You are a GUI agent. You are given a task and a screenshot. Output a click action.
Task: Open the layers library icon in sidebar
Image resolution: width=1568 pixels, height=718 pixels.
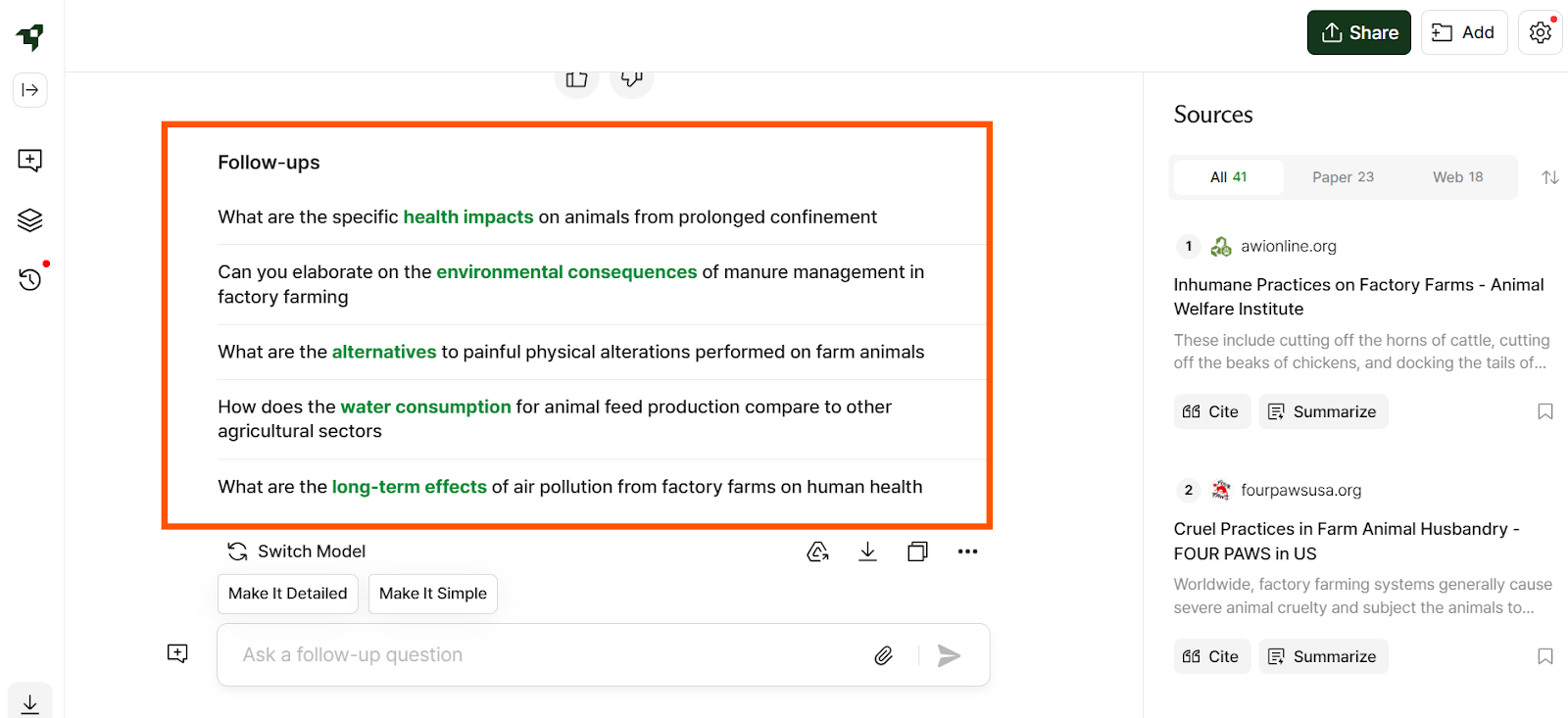coord(30,220)
